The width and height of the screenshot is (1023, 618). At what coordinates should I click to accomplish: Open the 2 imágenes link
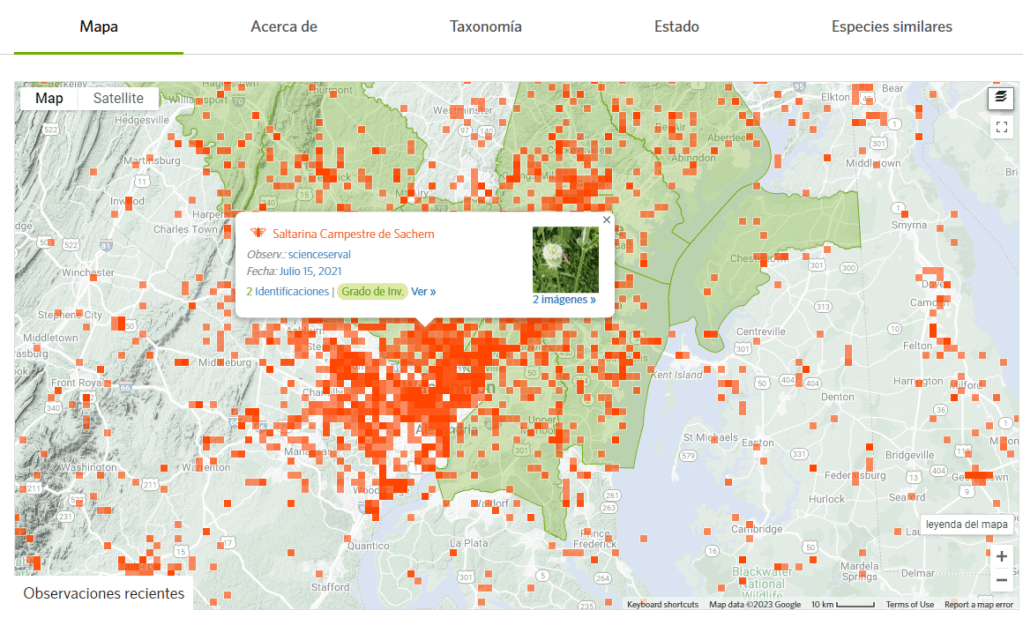click(x=564, y=299)
